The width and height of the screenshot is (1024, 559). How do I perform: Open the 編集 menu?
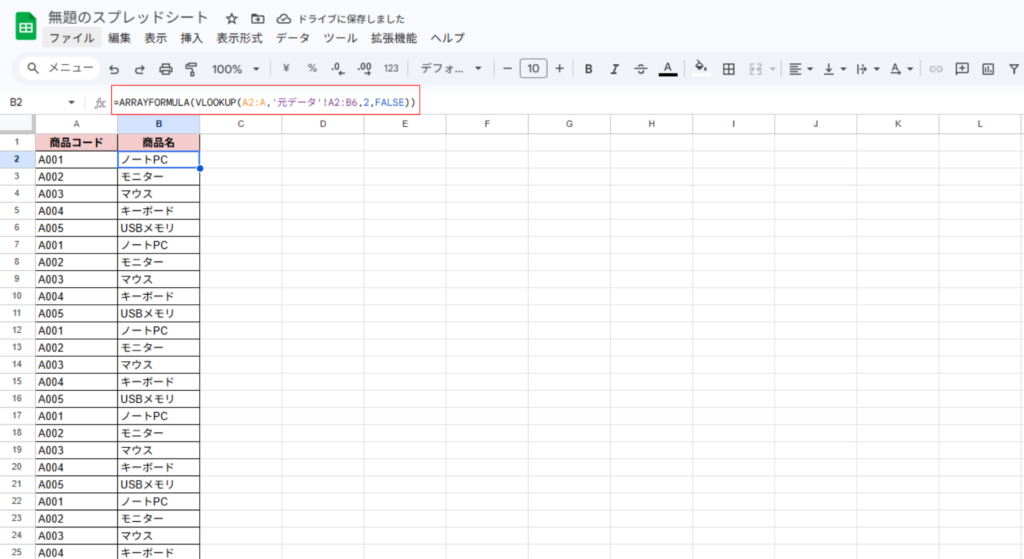119,38
